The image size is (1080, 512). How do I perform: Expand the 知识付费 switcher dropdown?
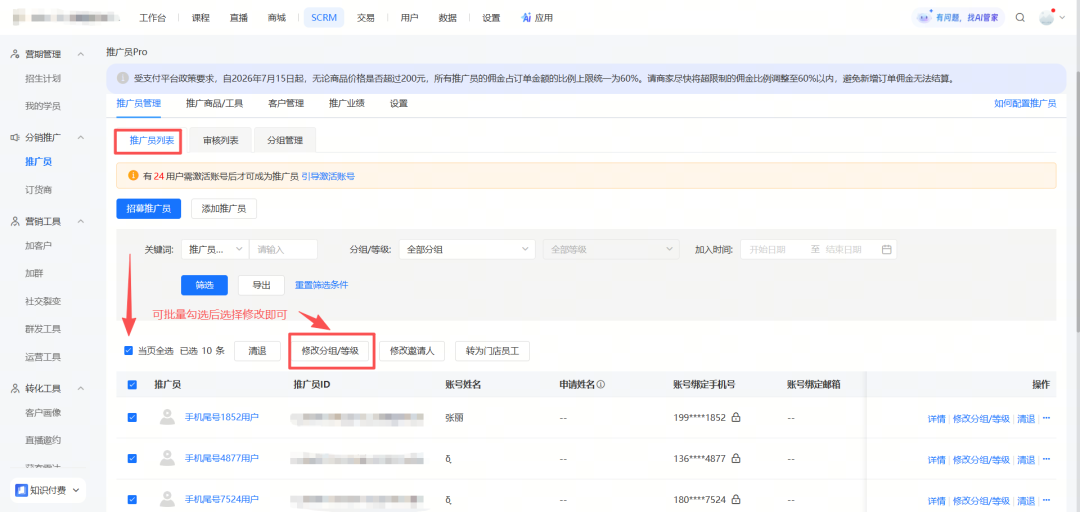[75, 490]
